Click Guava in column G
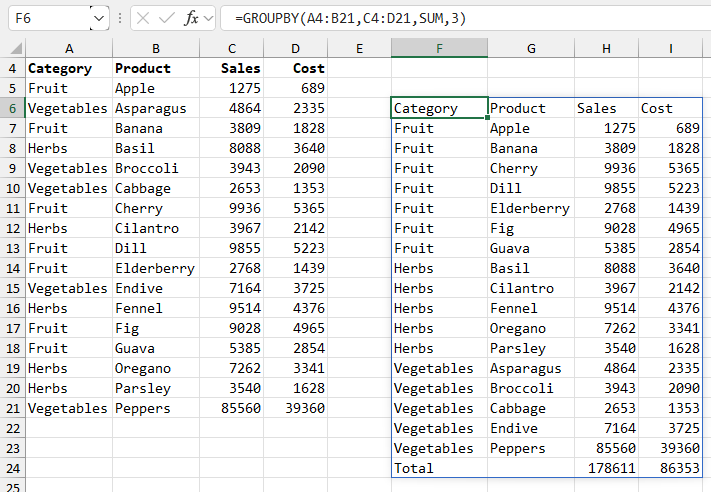The image size is (711, 492). [x=531, y=248]
